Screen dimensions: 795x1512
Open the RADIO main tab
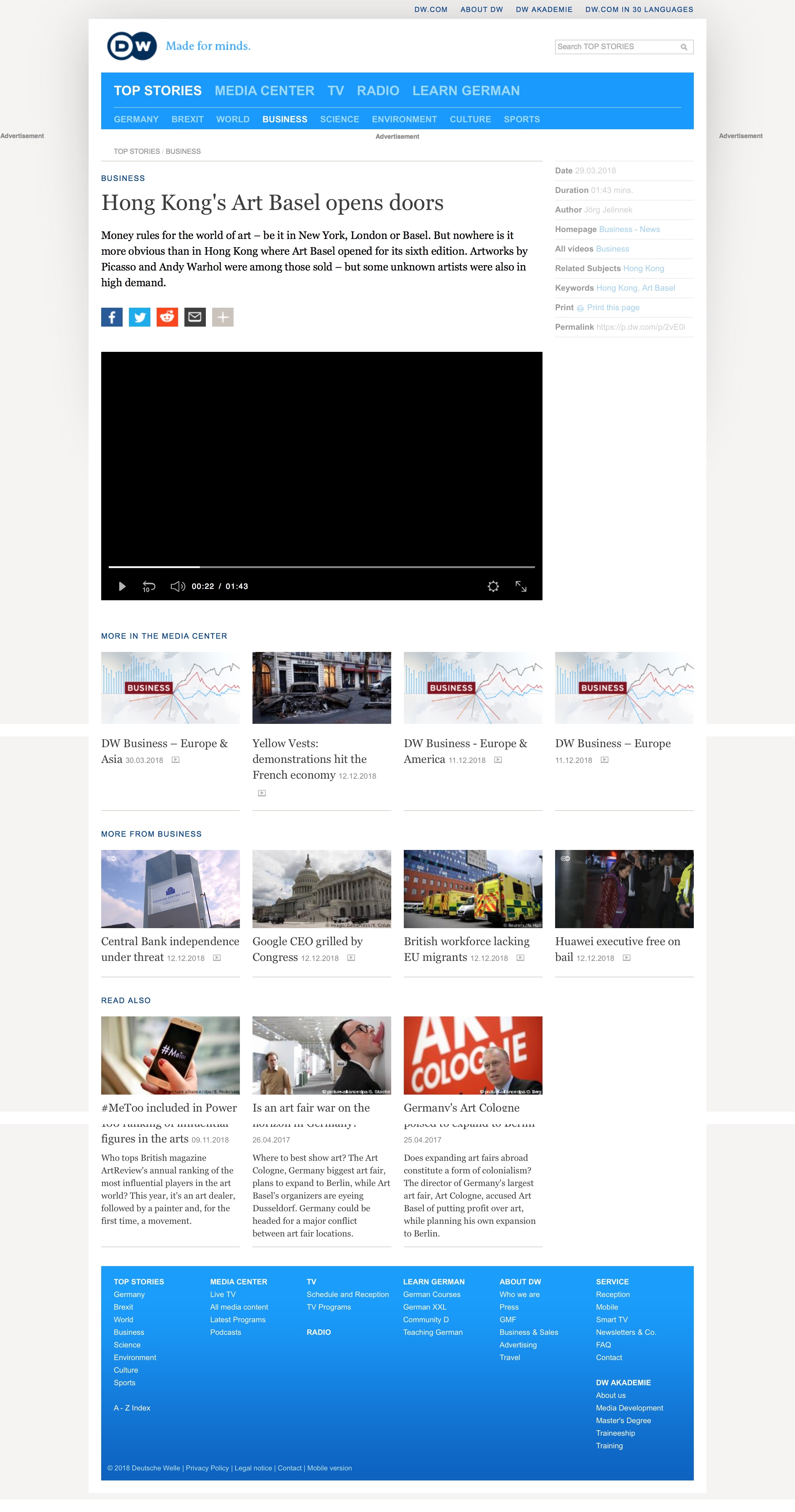point(378,90)
